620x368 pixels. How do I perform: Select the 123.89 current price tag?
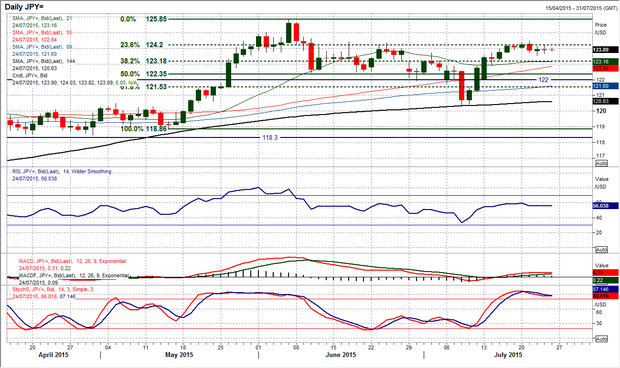pyautogui.click(x=605, y=50)
